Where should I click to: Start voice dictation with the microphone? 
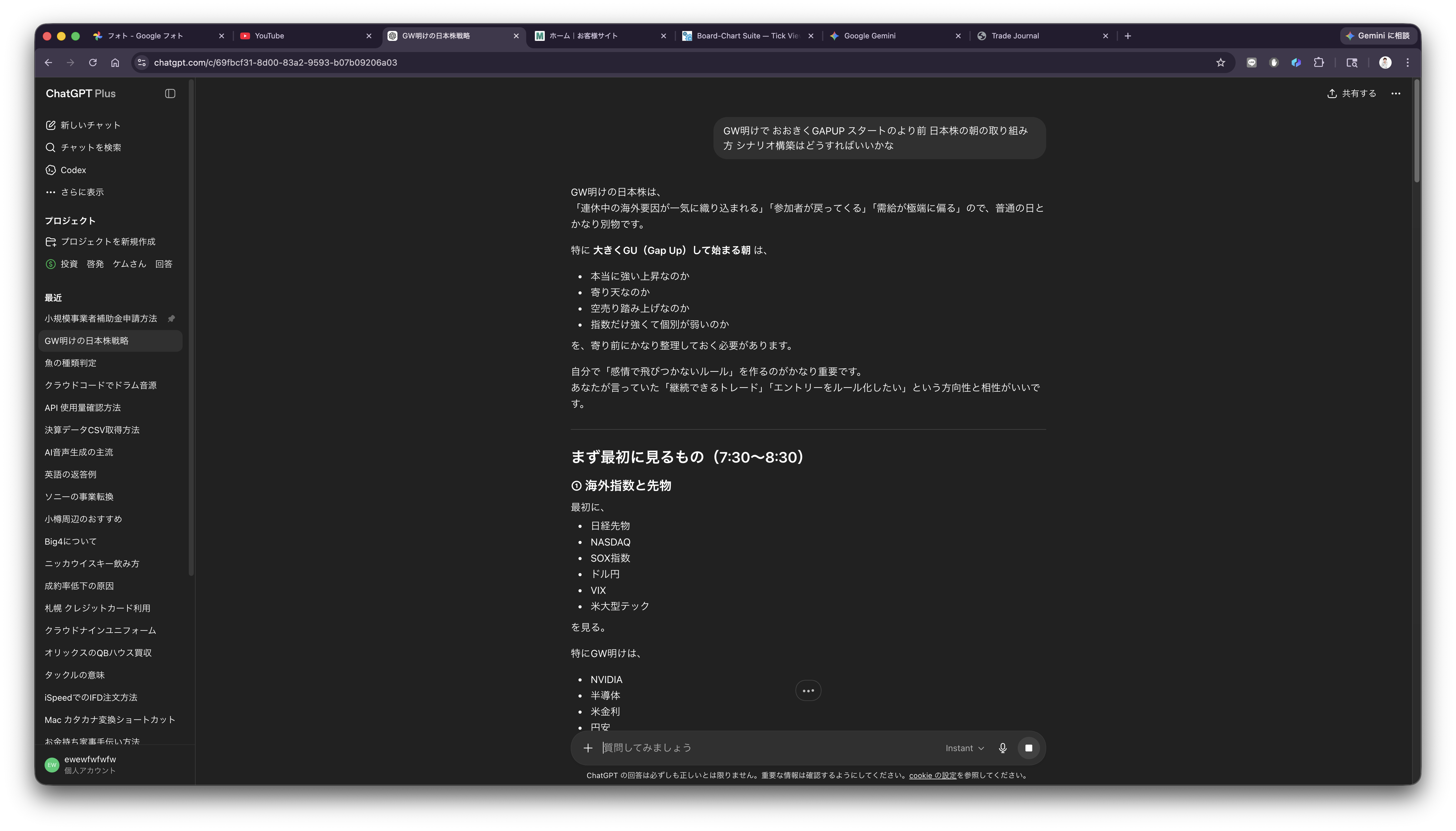tap(1003, 748)
